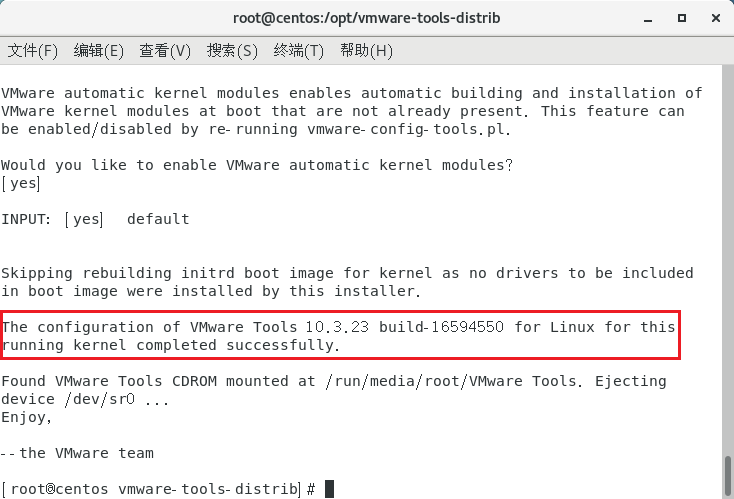Viewport: 734px width, 499px height.
Task: Click the 'VMware kernel modules at boot' line
Action: tap(343, 111)
